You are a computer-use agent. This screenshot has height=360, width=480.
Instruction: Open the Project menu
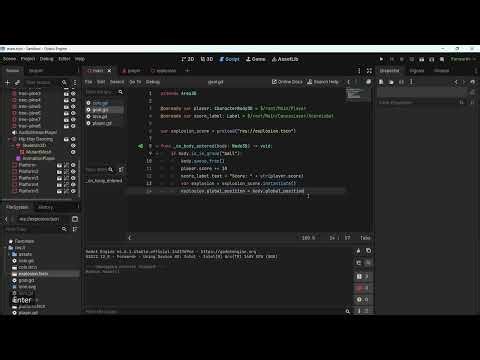28,59
